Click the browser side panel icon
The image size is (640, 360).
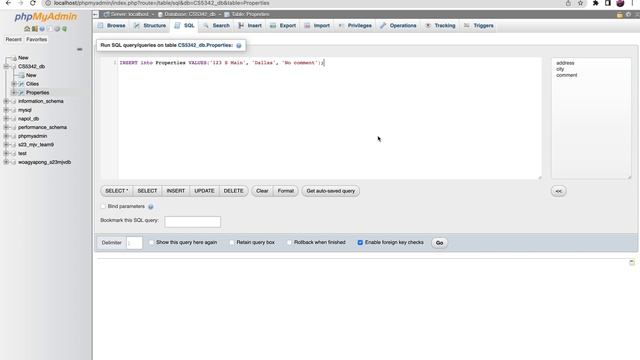[x=608, y=3]
